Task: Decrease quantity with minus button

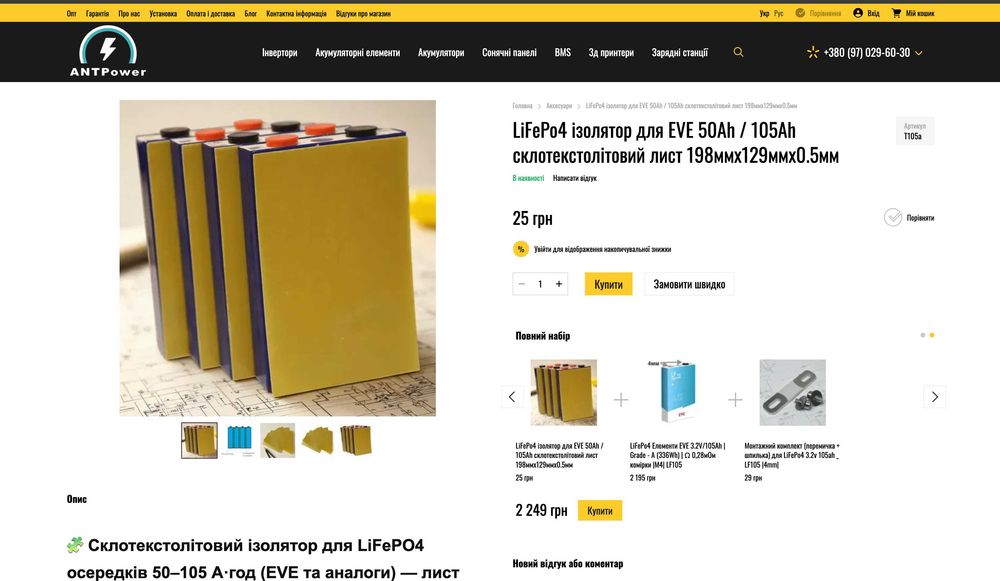Action: click(x=522, y=284)
